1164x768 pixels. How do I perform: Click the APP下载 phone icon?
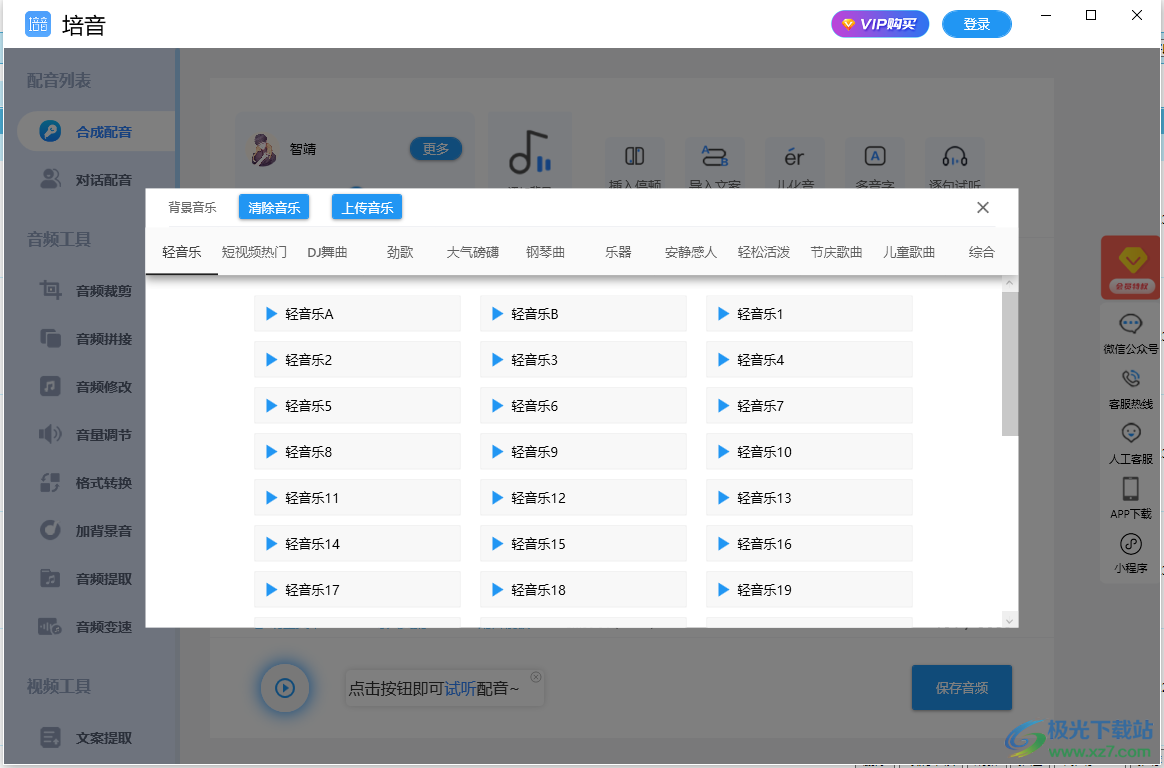(1131, 489)
